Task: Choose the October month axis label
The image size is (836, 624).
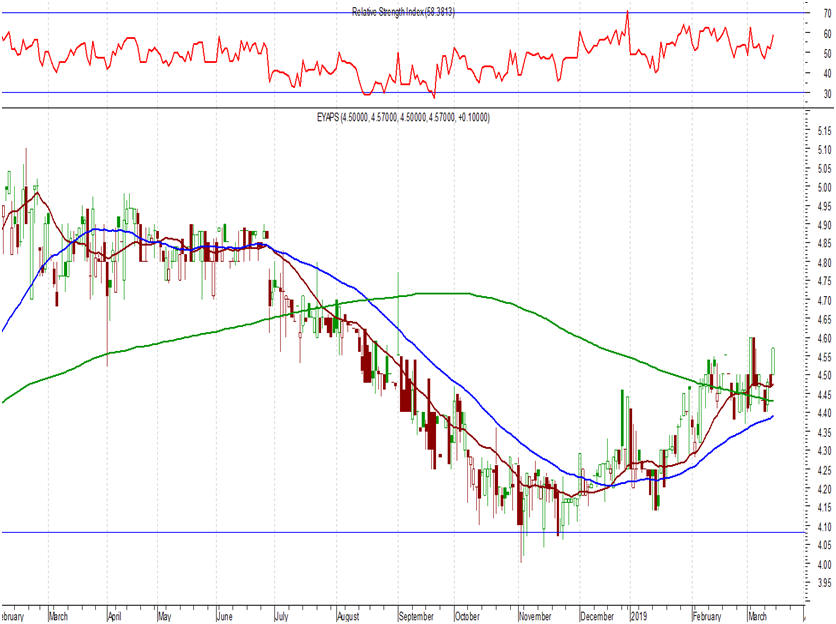Action: [467, 616]
